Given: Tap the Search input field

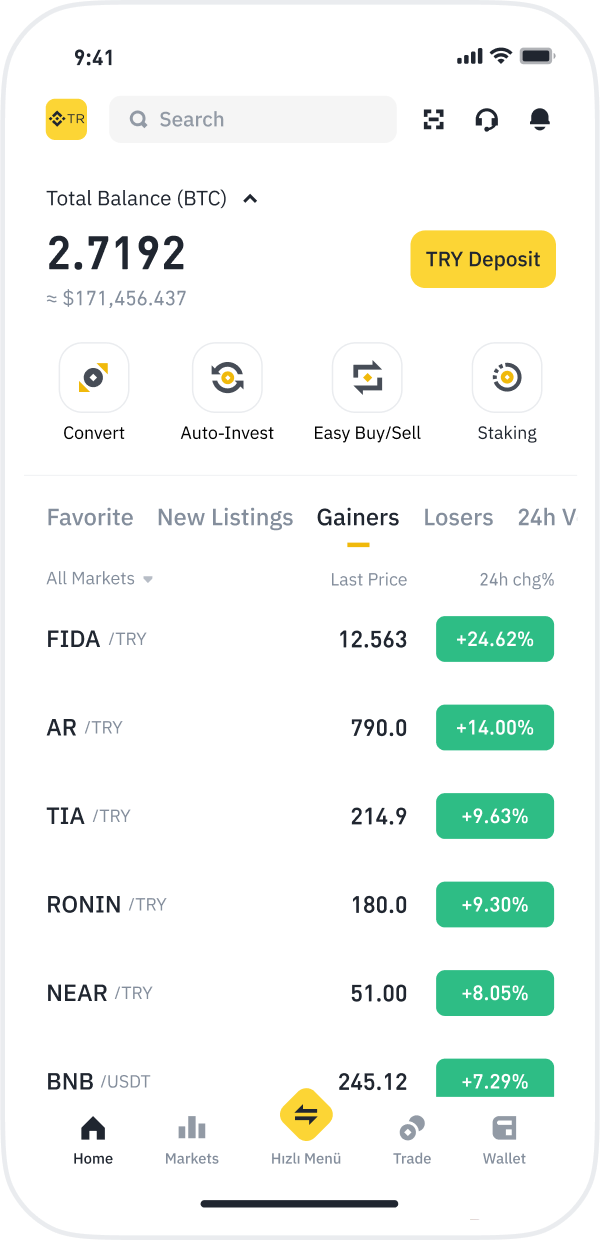Looking at the screenshot, I should [x=252, y=119].
